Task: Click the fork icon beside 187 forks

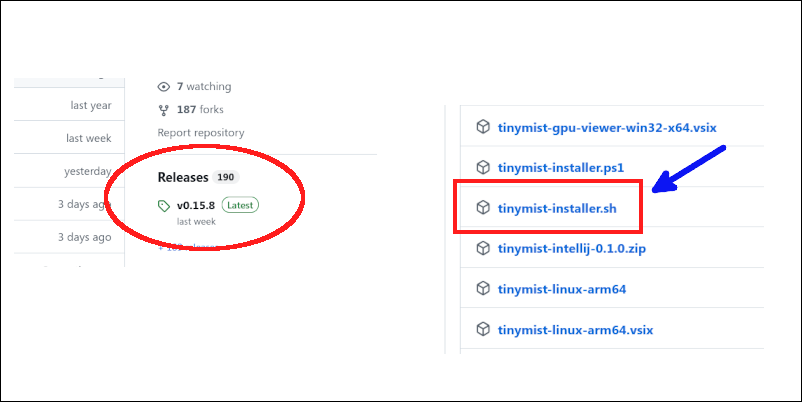Action: (164, 109)
